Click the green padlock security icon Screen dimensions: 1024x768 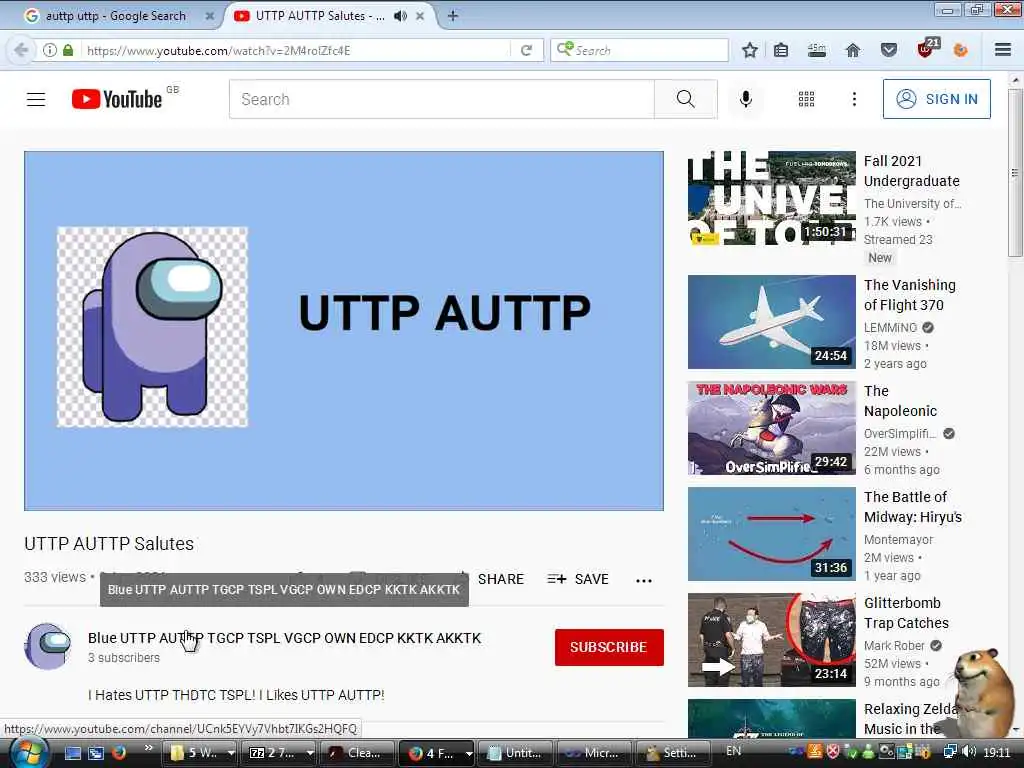pyautogui.click(x=68, y=50)
